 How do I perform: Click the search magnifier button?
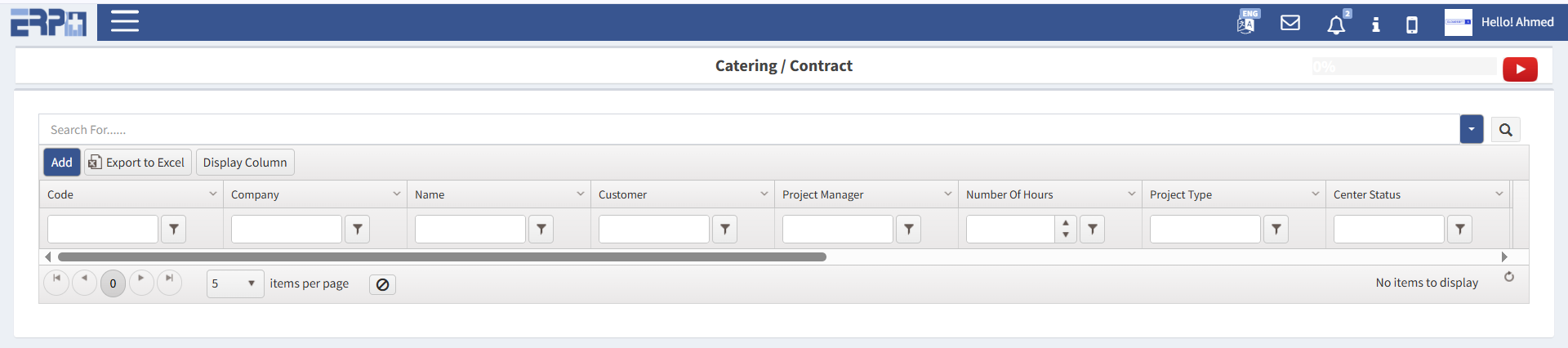[1506, 130]
